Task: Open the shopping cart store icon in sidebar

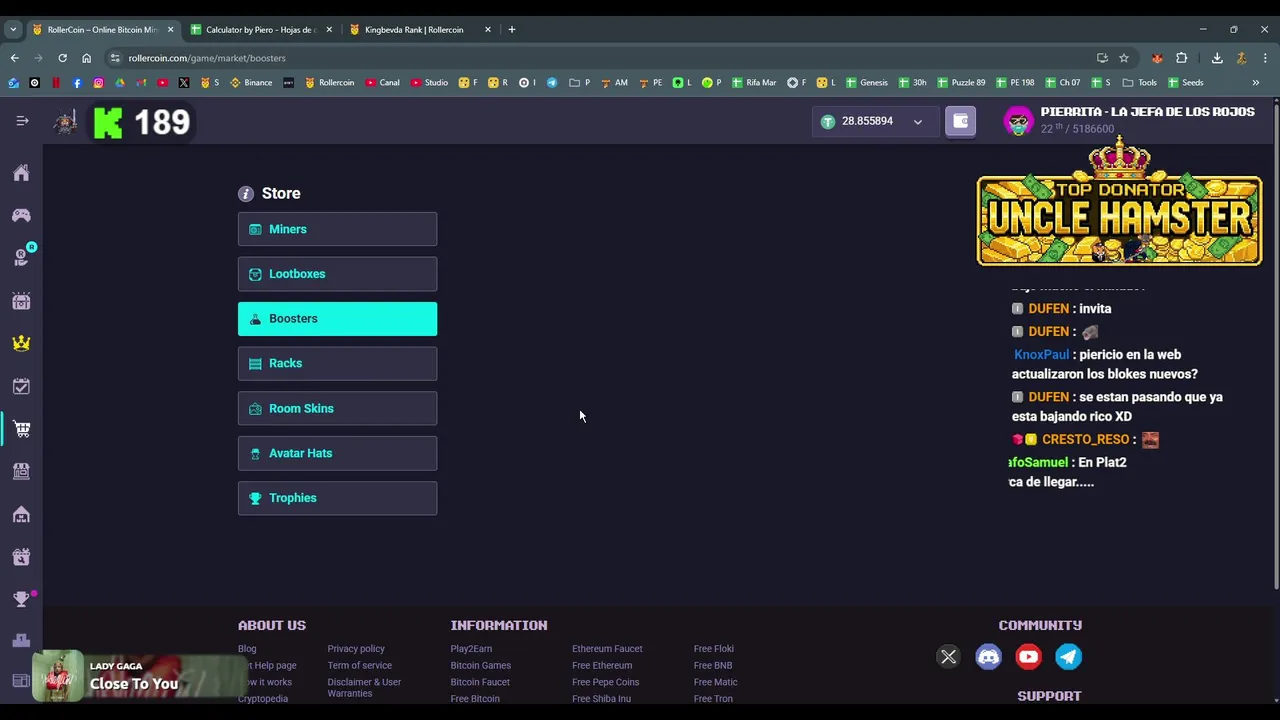Action: click(x=21, y=429)
